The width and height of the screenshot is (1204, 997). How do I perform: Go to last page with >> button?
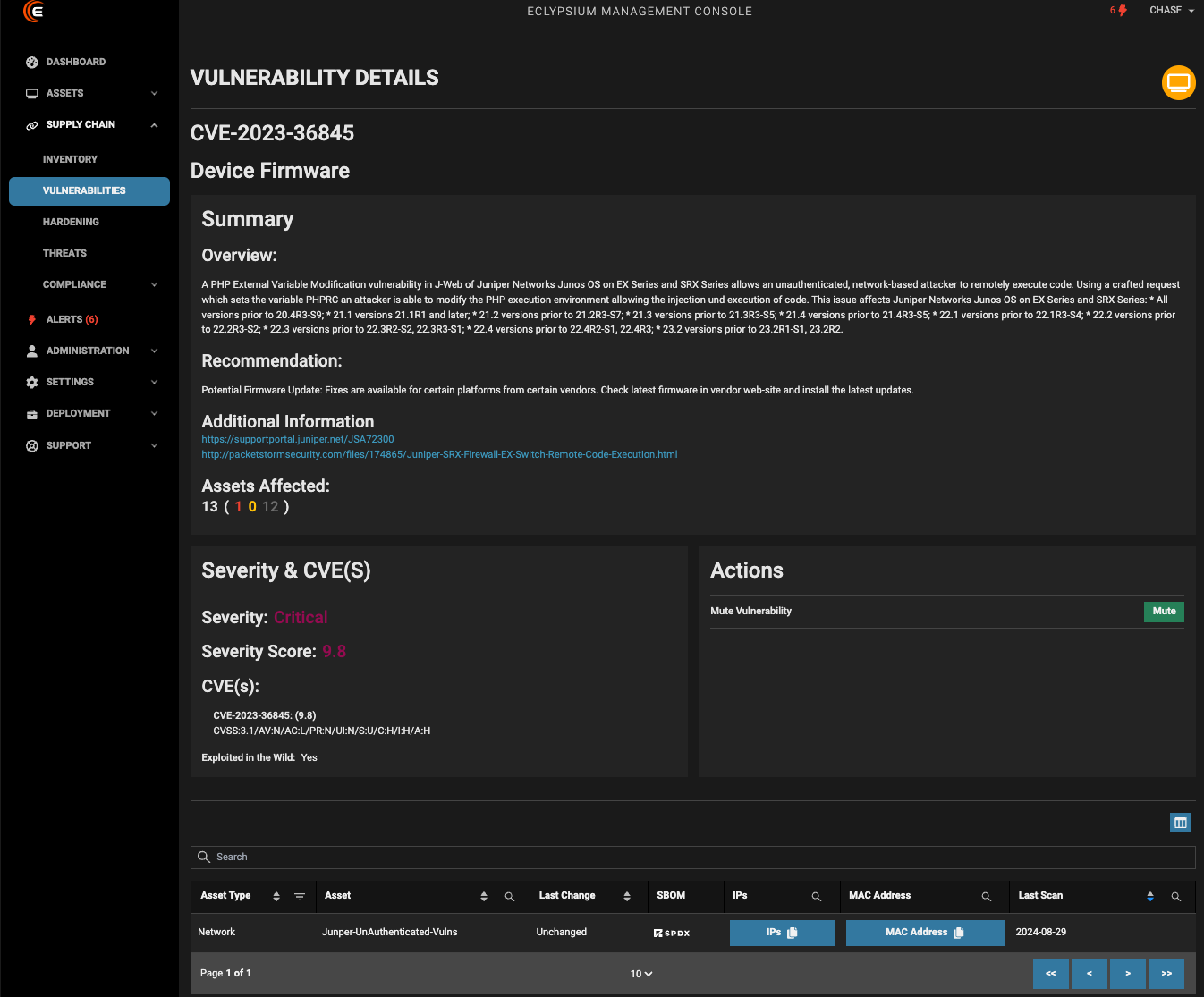(1166, 974)
